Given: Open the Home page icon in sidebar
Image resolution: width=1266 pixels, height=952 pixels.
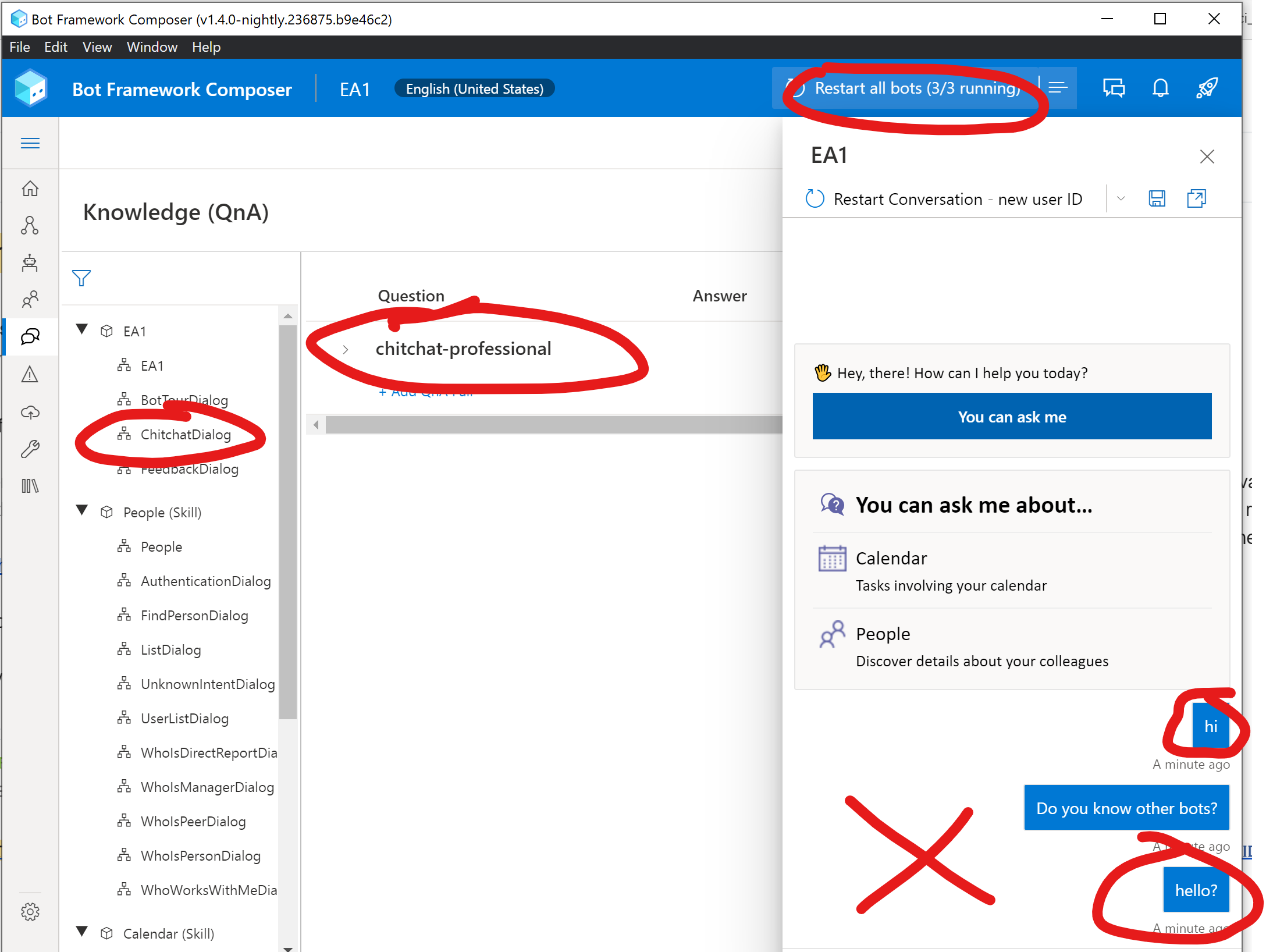Looking at the screenshot, I should 30,189.
